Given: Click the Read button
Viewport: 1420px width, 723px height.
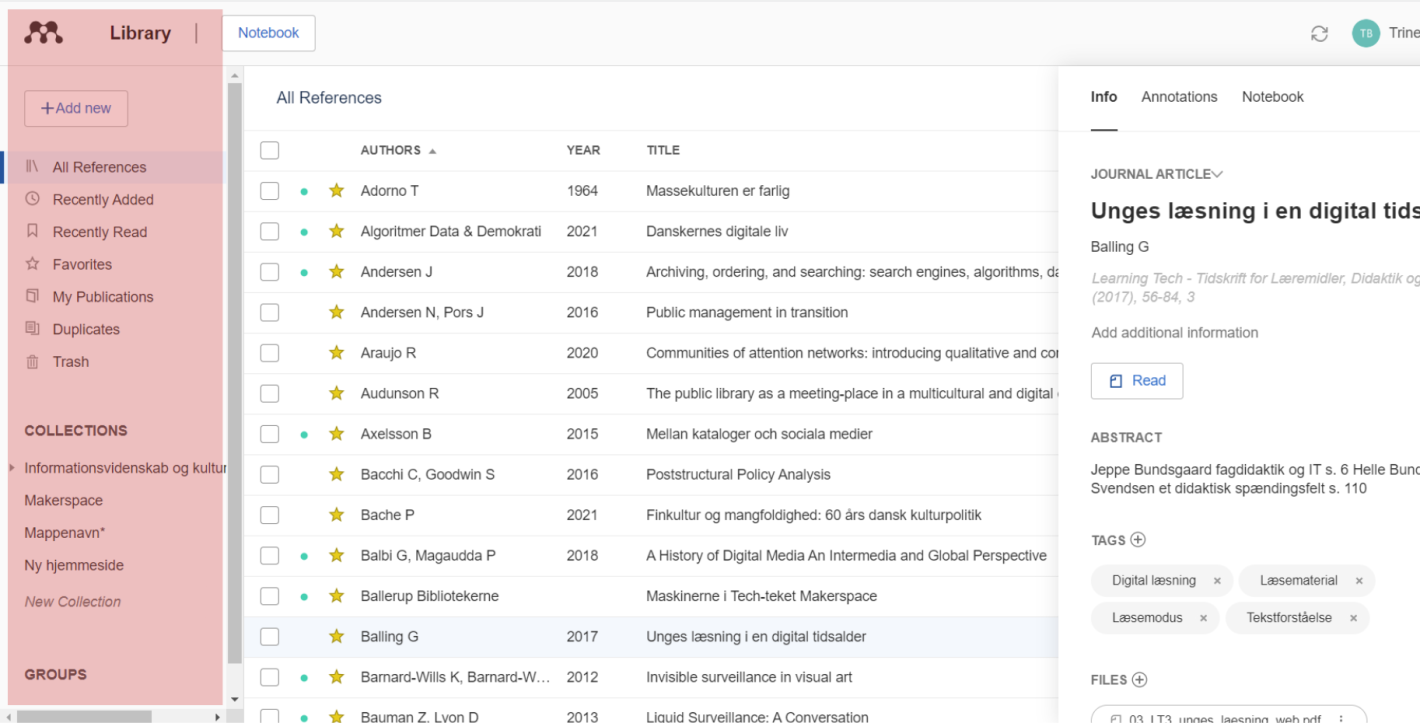Looking at the screenshot, I should [x=1137, y=381].
